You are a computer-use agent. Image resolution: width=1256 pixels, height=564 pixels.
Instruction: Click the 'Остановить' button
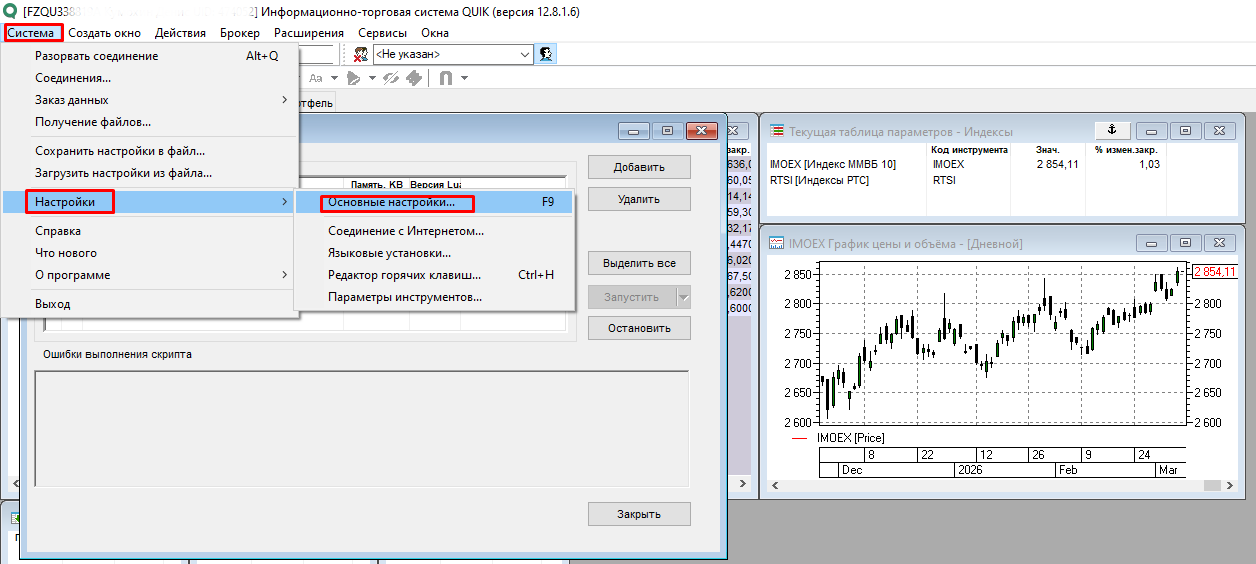(x=639, y=328)
